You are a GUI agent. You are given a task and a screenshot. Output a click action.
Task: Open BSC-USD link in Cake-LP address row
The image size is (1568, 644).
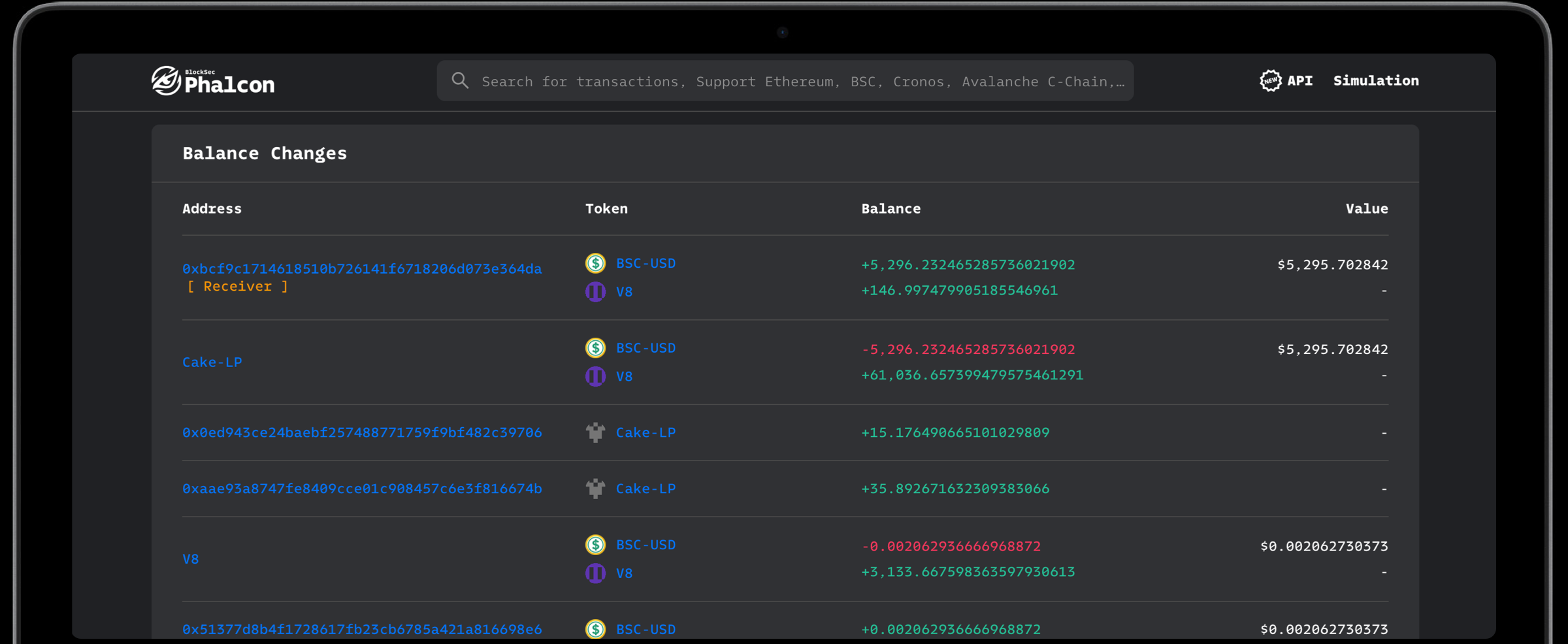(645, 348)
